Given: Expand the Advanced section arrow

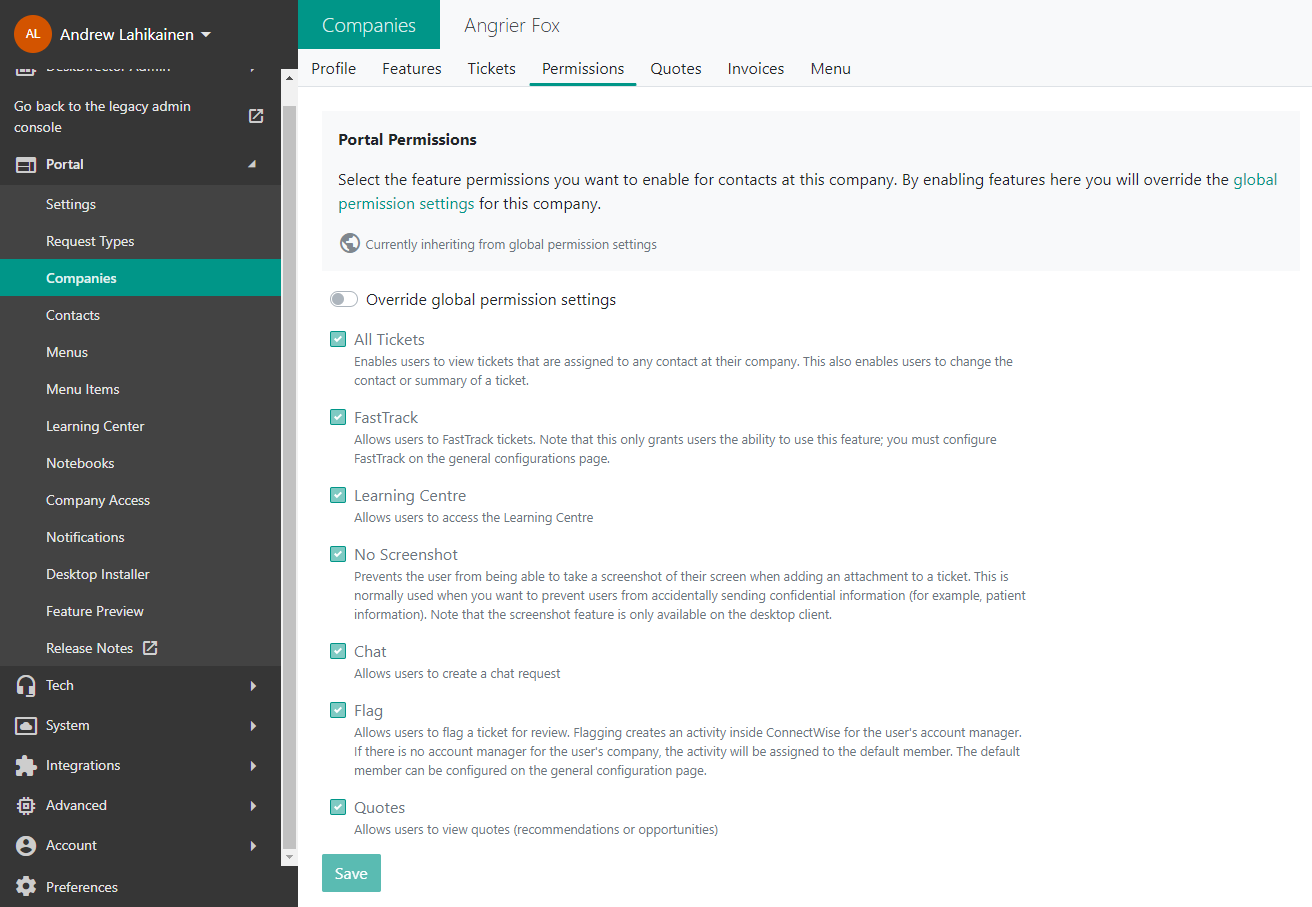Looking at the screenshot, I should point(253,806).
